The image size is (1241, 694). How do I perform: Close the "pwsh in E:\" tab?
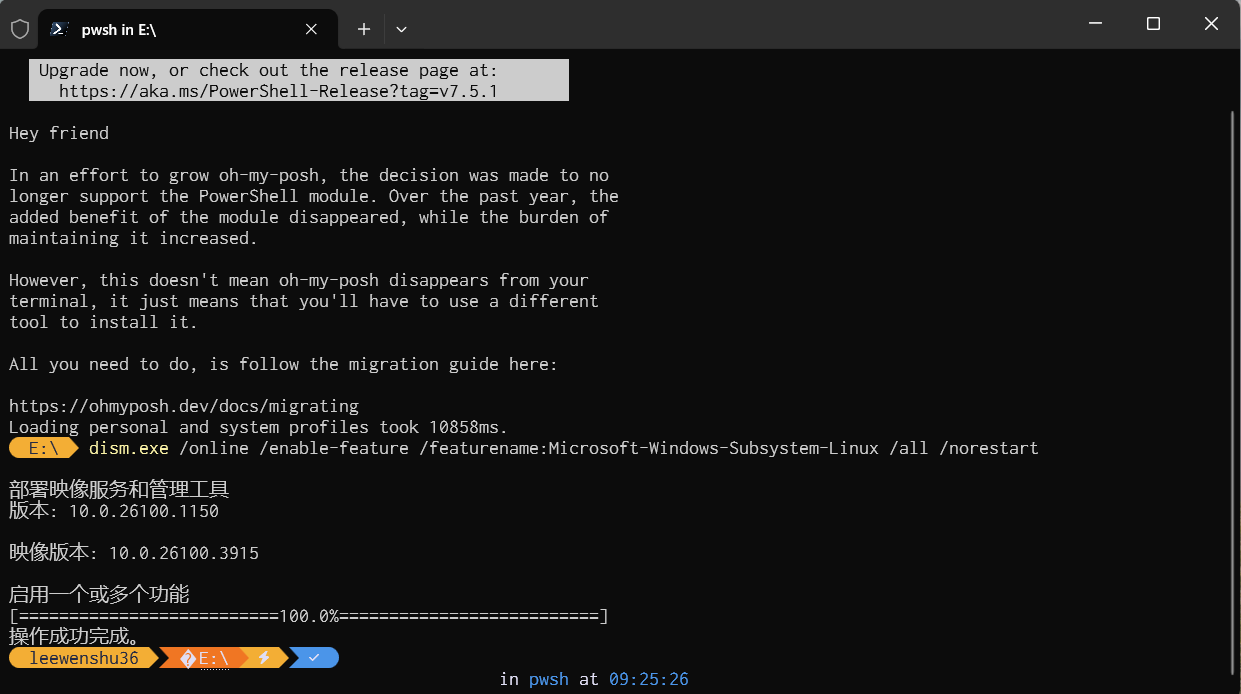pyautogui.click(x=311, y=29)
